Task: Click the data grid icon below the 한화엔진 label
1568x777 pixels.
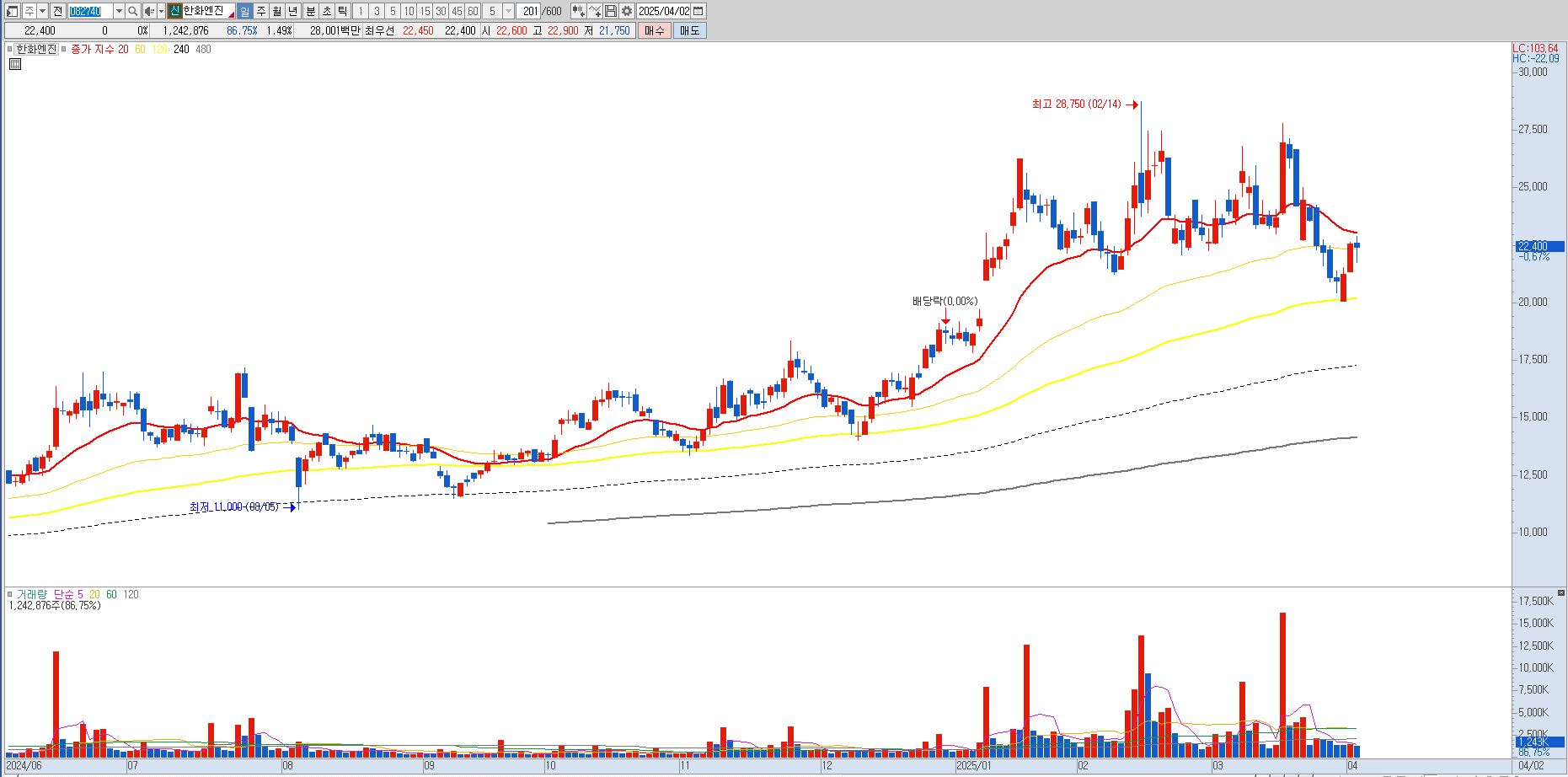Action: (x=15, y=64)
